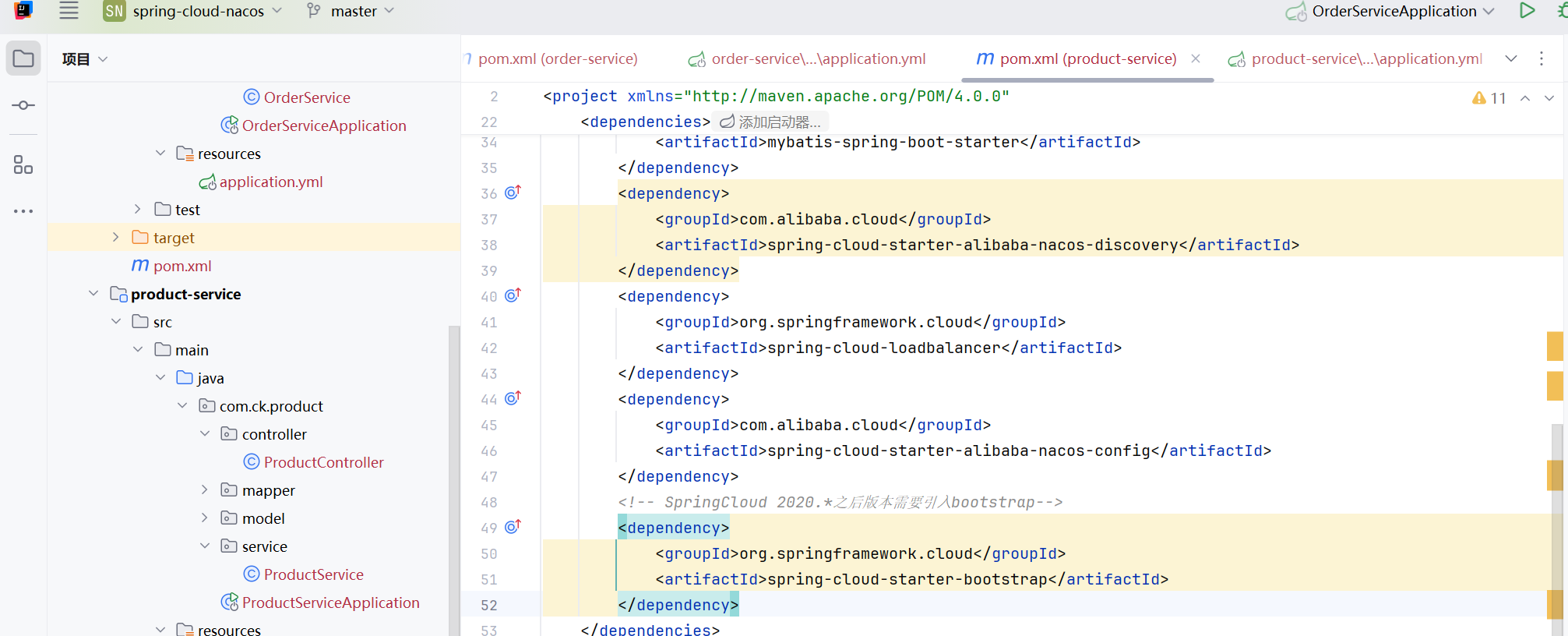
Task: Click orange warning stripe mark near line 42
Action: point(1555,347)
